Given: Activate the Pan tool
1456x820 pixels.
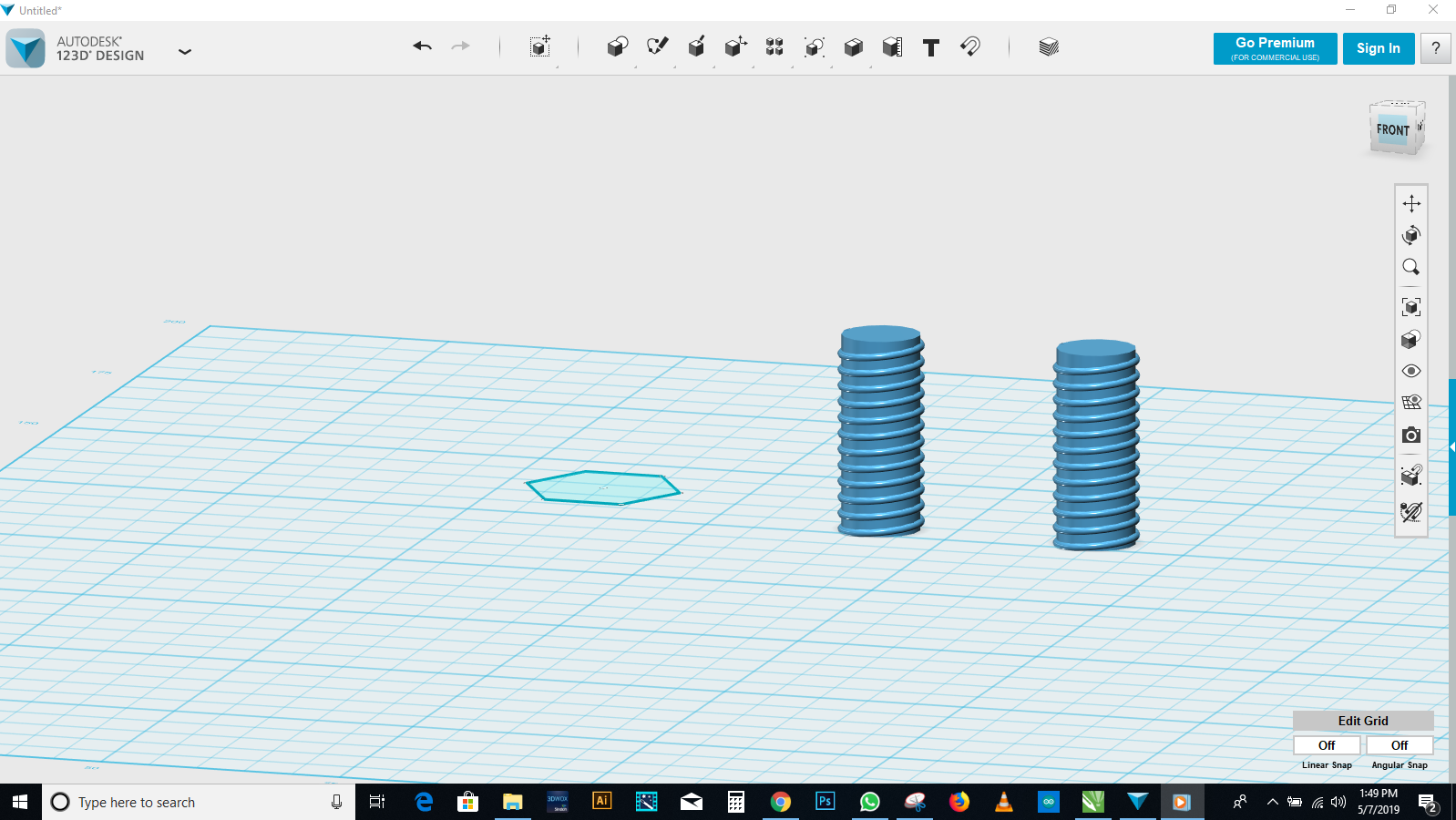Looking at the screenshot, I should pos(1411,203).
